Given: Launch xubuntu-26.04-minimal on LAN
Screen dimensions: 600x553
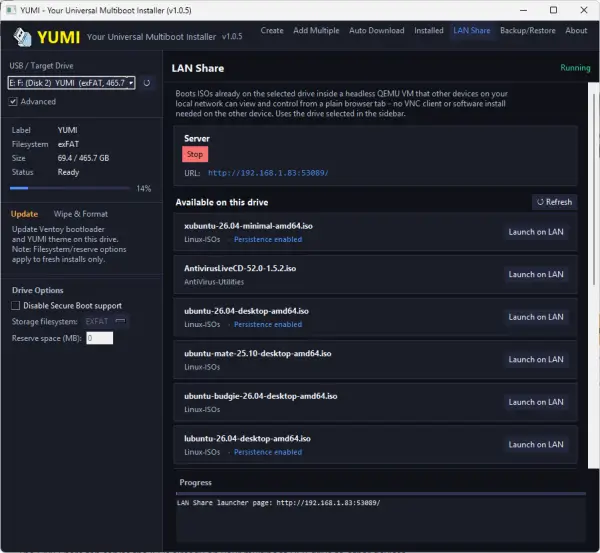Looking at the screenshot, I should pyautogui.click(x=536, y=232).
